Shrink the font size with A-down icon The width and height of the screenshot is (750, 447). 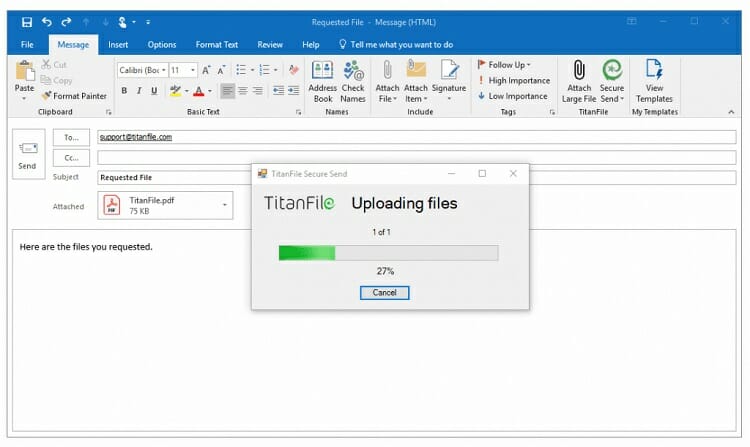click(221, 70)
